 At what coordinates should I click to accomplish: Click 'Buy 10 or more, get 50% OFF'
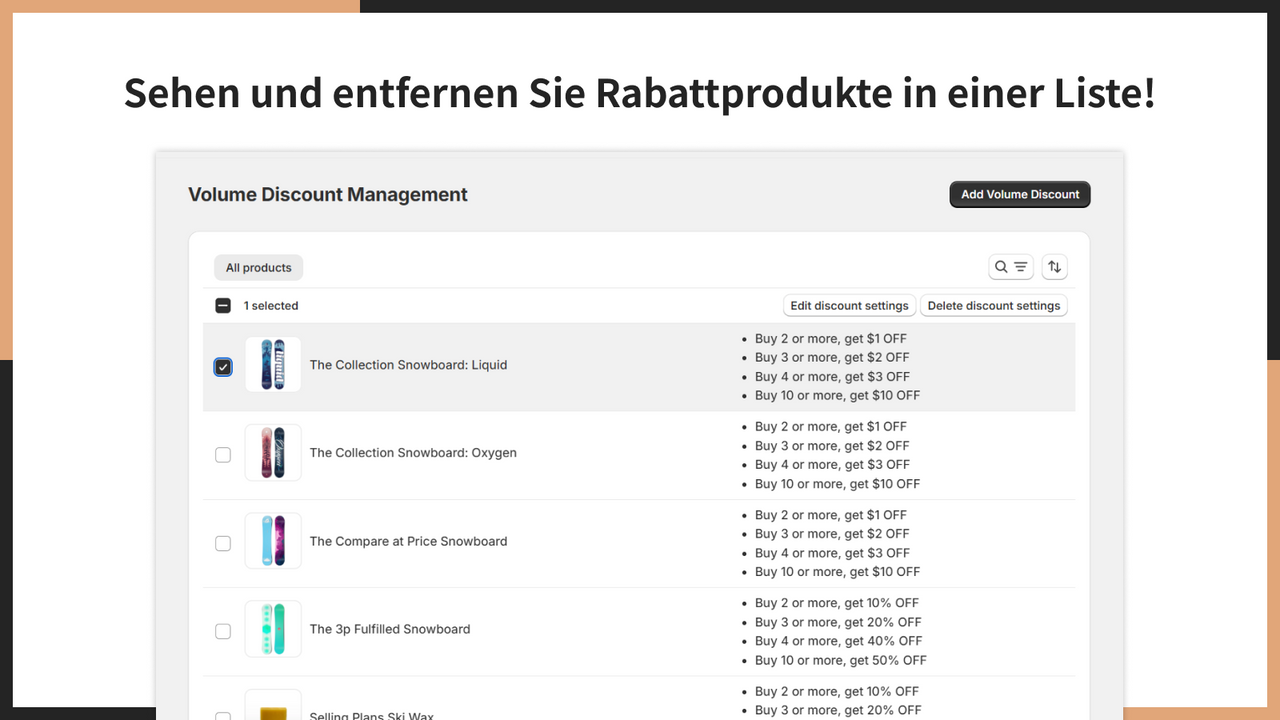click(841, 660)
